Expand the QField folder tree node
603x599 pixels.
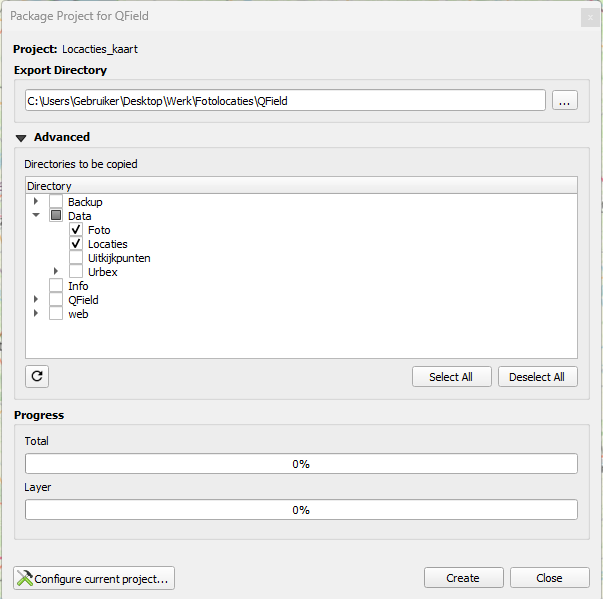tap(36, 299)
